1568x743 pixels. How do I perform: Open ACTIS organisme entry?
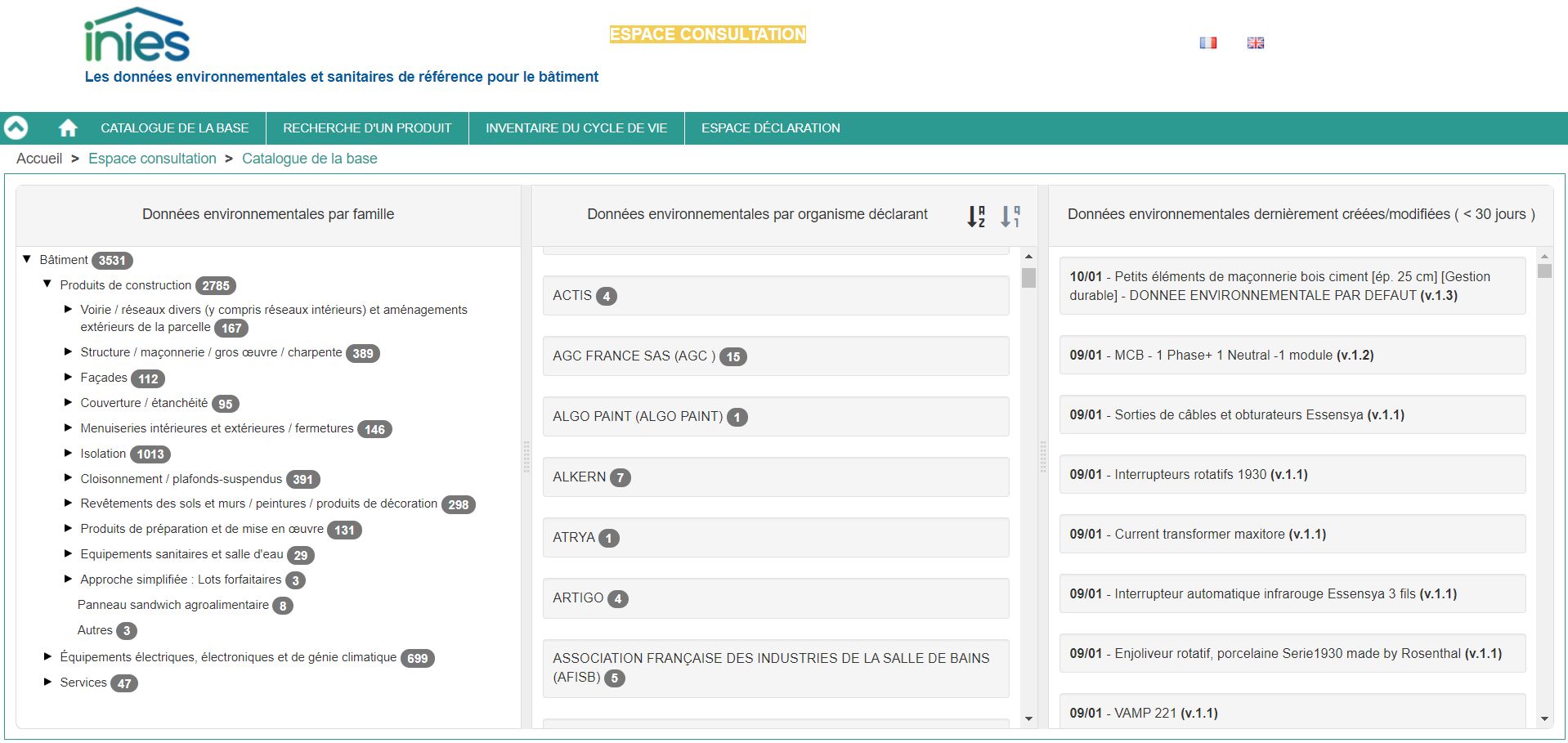776,295
